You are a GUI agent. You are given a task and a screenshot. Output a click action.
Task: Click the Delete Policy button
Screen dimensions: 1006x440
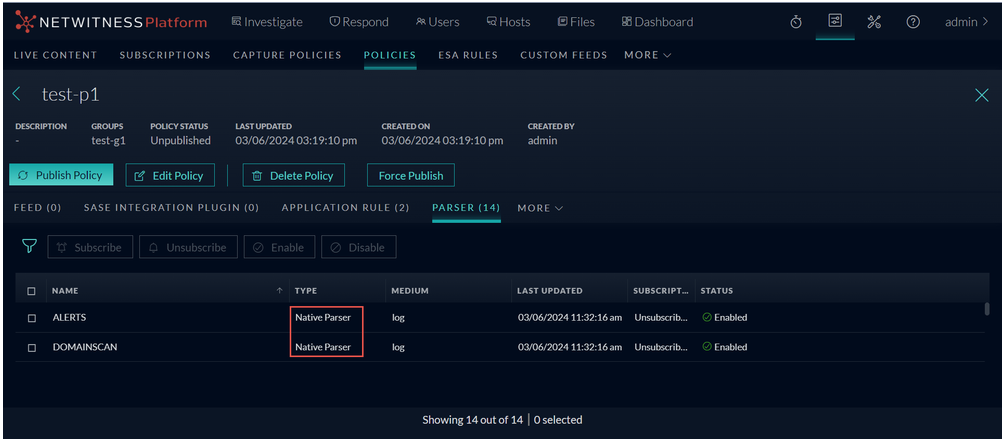(294, 175)
